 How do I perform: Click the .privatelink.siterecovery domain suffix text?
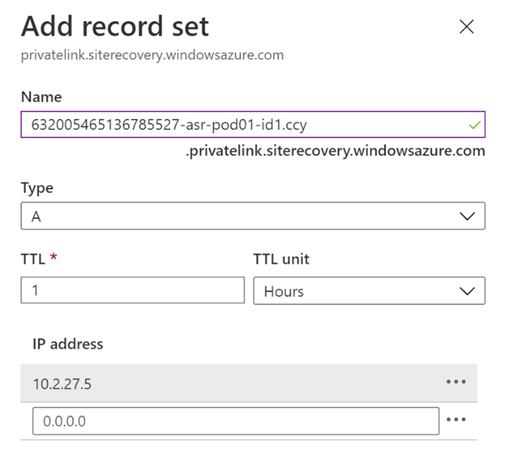coord(335,151)
